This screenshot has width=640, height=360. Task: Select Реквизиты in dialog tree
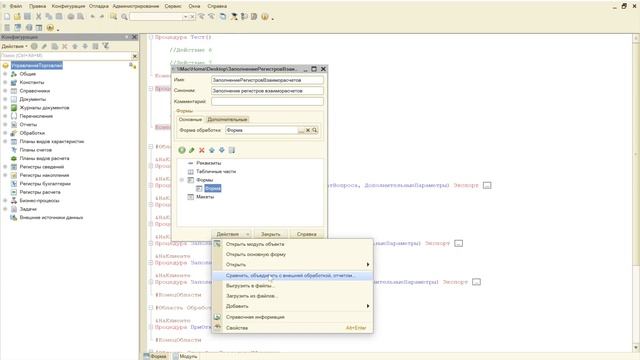[x=209, y=163]
